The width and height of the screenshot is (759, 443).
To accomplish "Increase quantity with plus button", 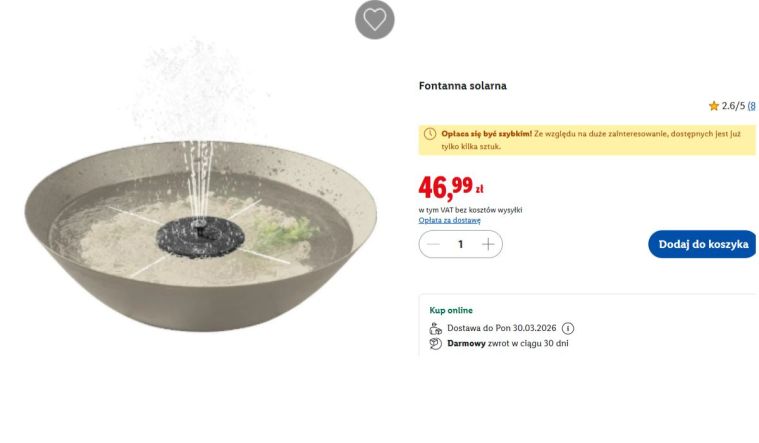I will pos(488,244).
